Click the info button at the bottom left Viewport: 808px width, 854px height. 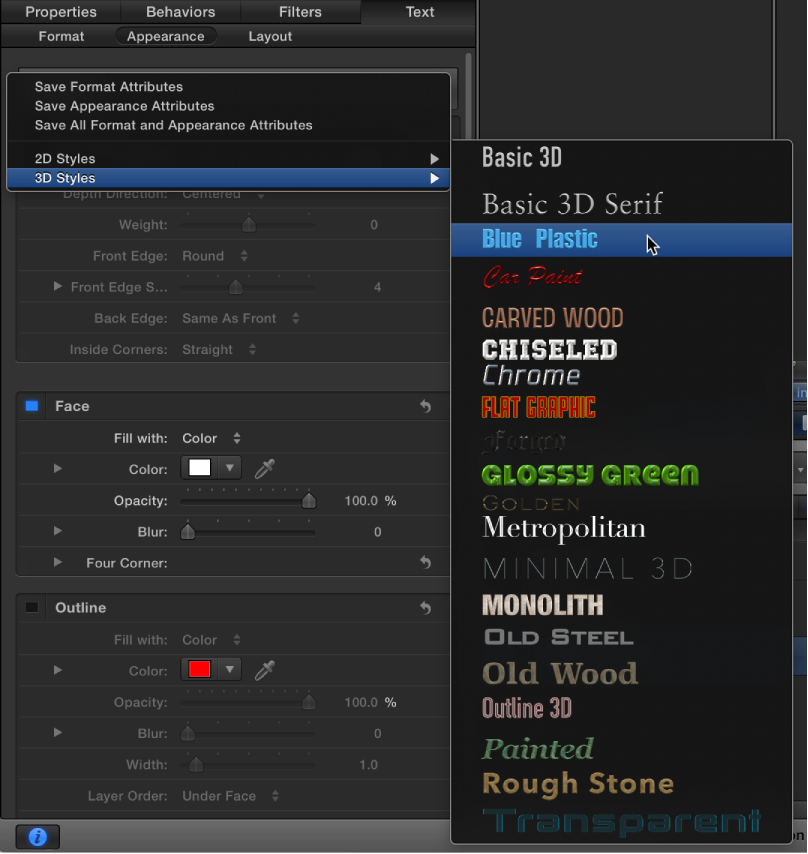coord(37,837)
